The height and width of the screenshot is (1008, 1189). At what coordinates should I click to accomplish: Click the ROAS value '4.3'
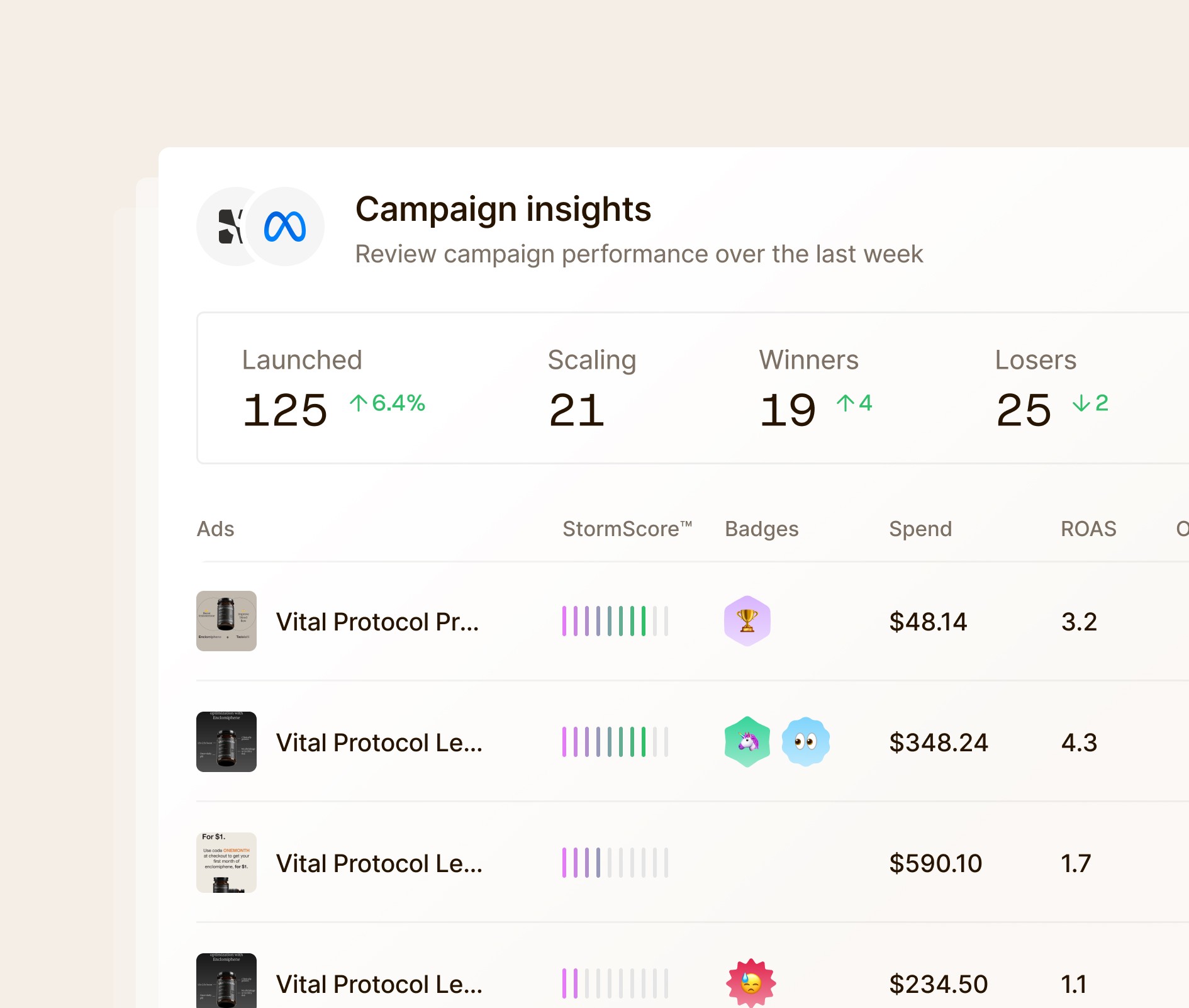click(x=1079, y=742)
